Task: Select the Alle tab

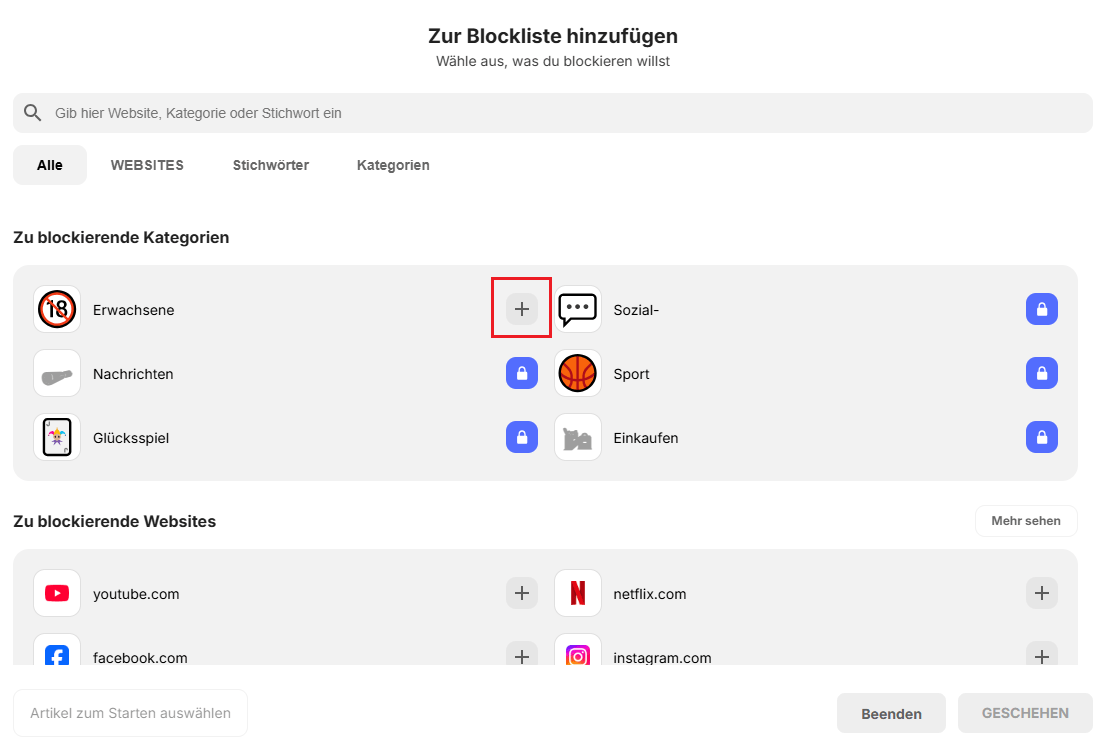Action: point(50,166)
